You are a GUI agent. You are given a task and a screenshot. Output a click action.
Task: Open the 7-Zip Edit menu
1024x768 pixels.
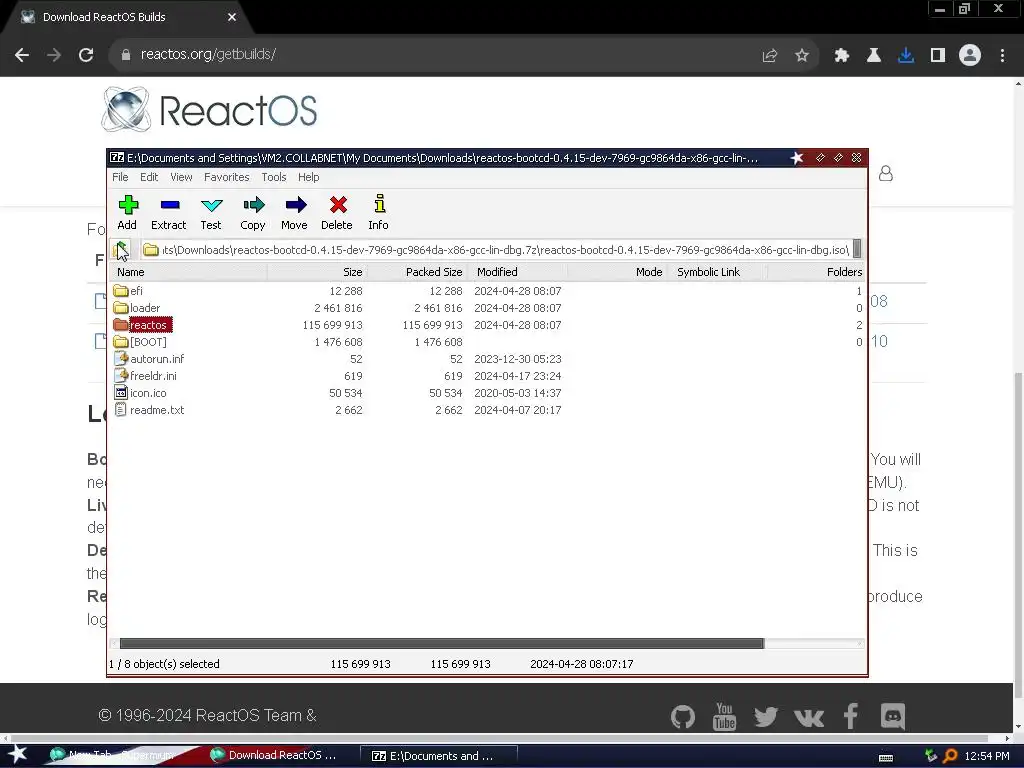coord(149,177)
